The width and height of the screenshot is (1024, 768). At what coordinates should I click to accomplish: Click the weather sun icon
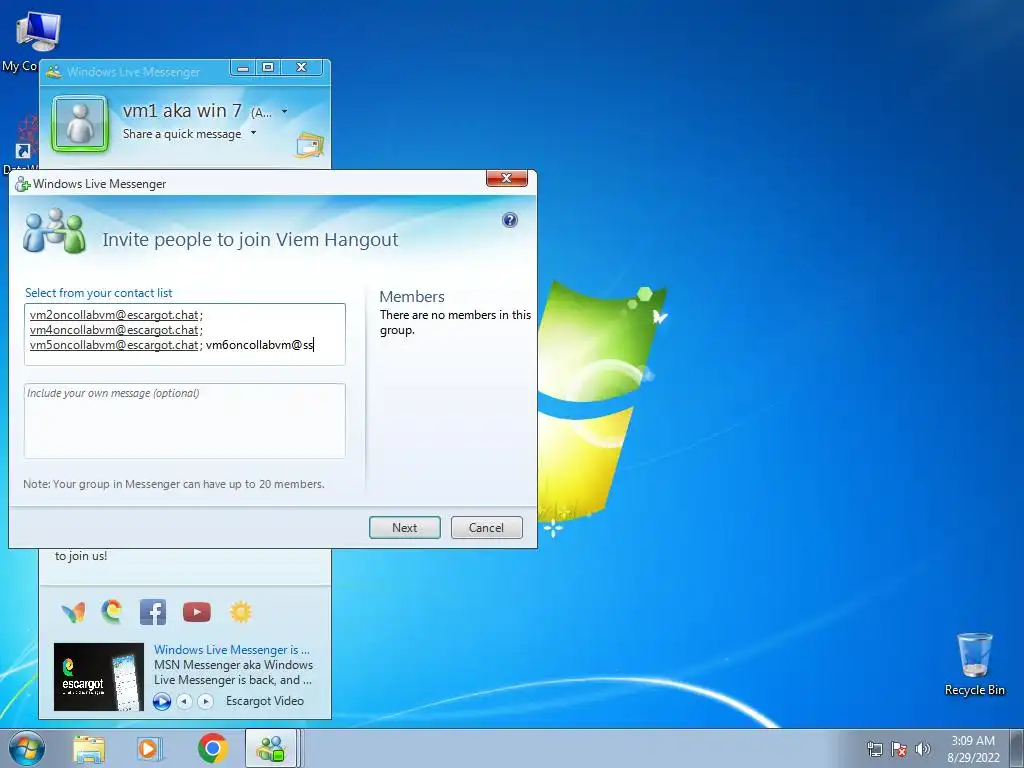tap(240, 612)
